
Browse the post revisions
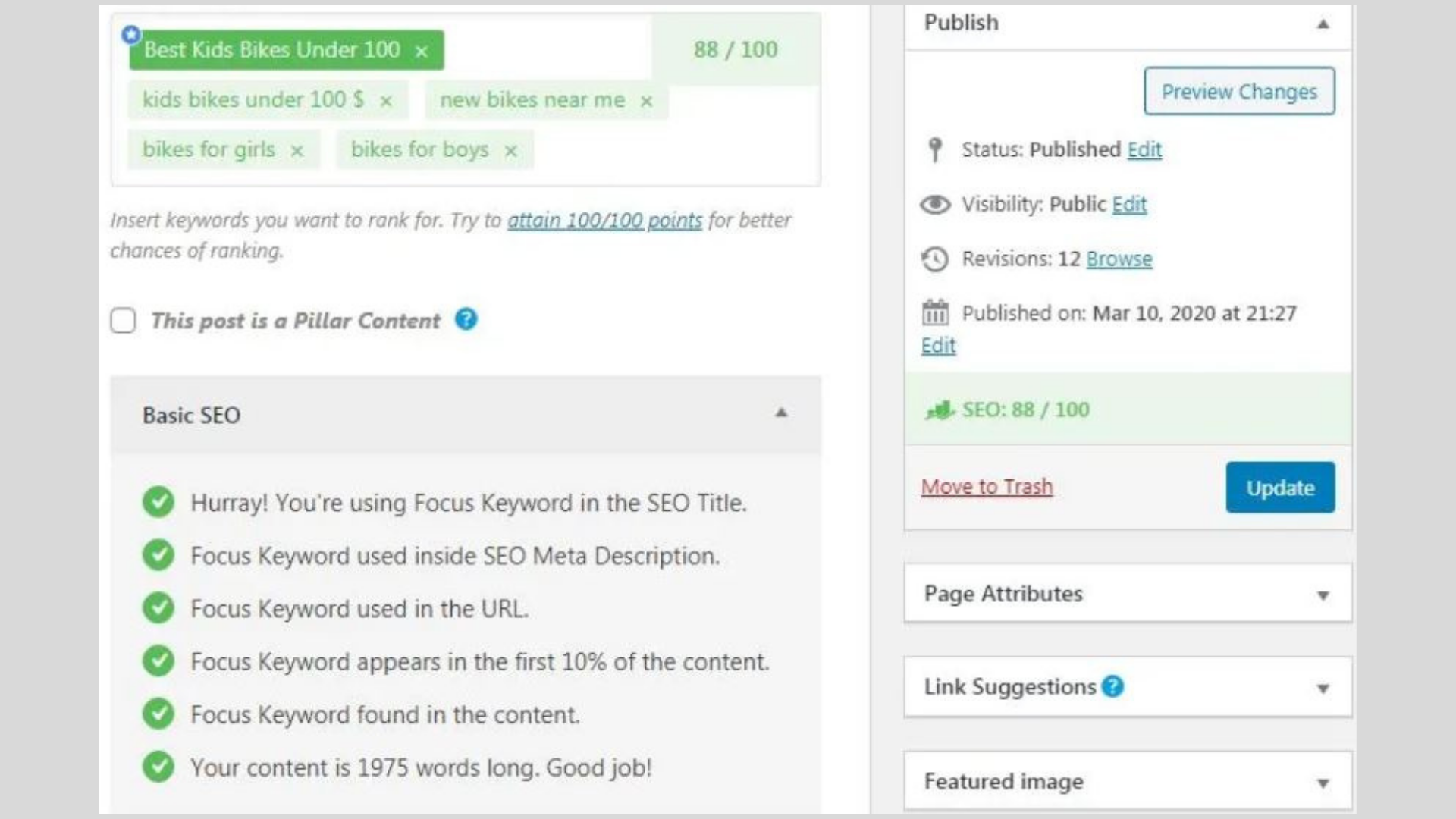click(x=1119, y=259)
